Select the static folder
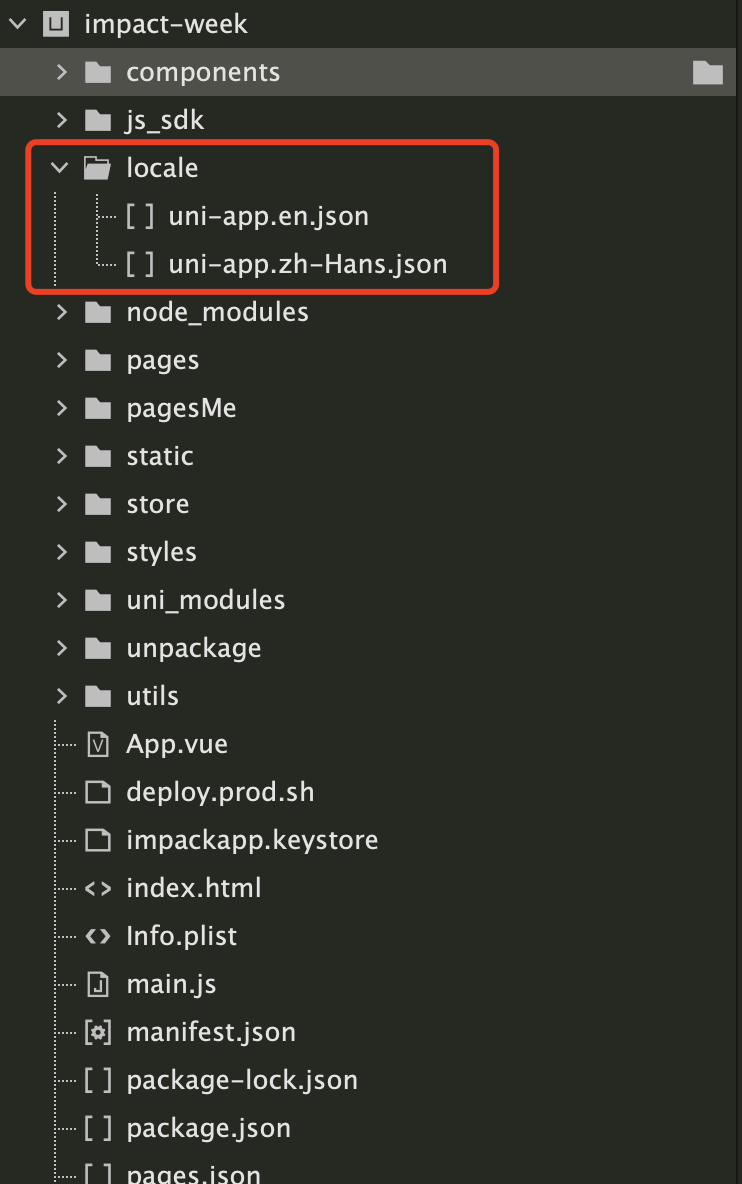Screen dimensions: 742x1184 pyautogui.click(x=160, y=456)
